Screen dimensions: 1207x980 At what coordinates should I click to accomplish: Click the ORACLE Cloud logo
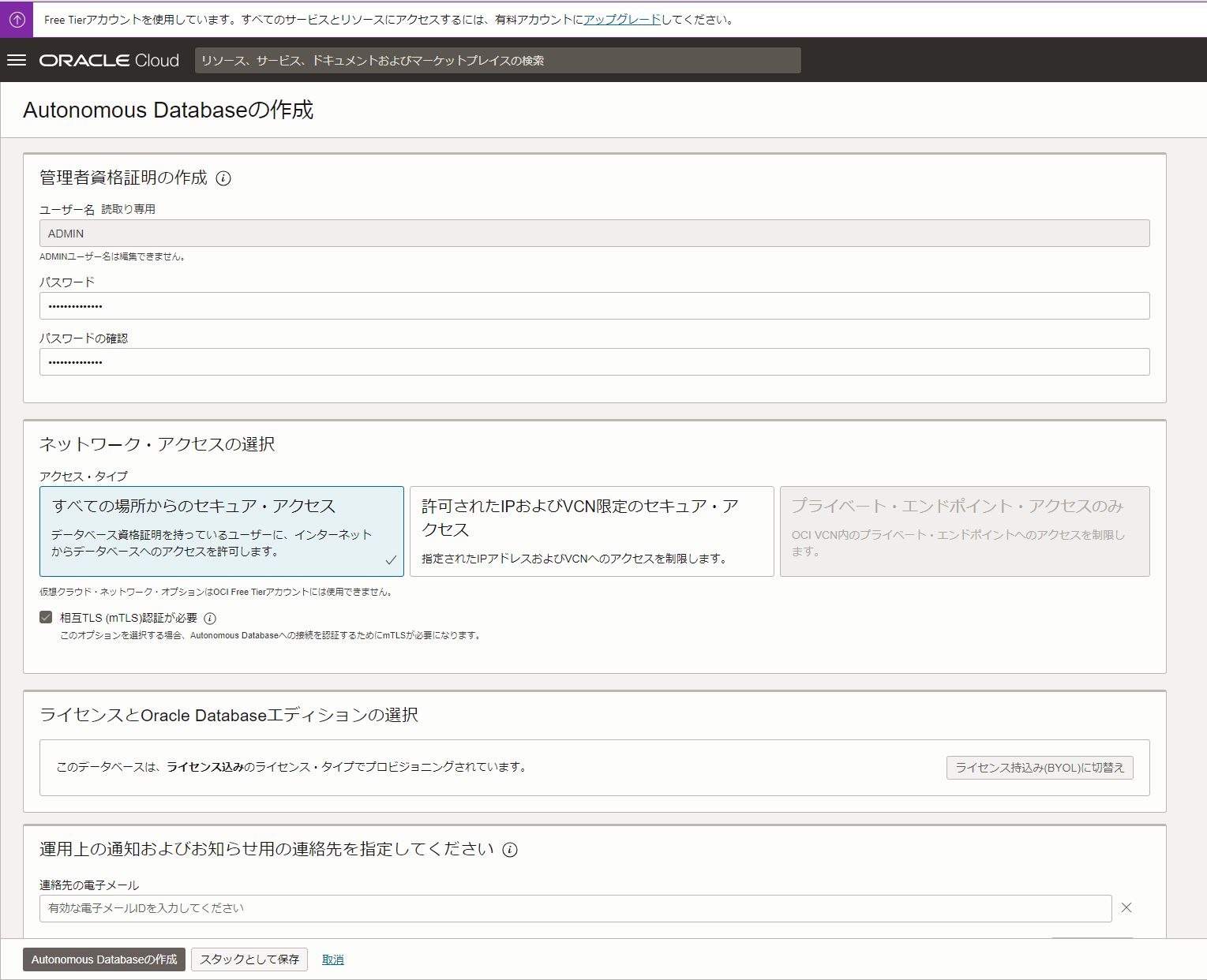point(109,60)
